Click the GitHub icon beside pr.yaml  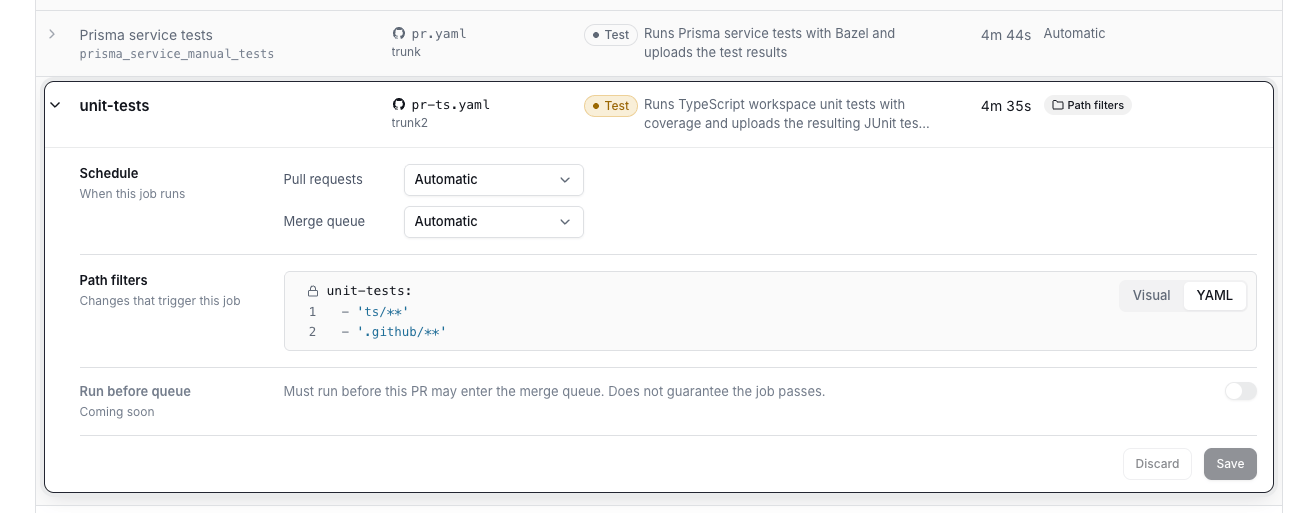(399, 34)
